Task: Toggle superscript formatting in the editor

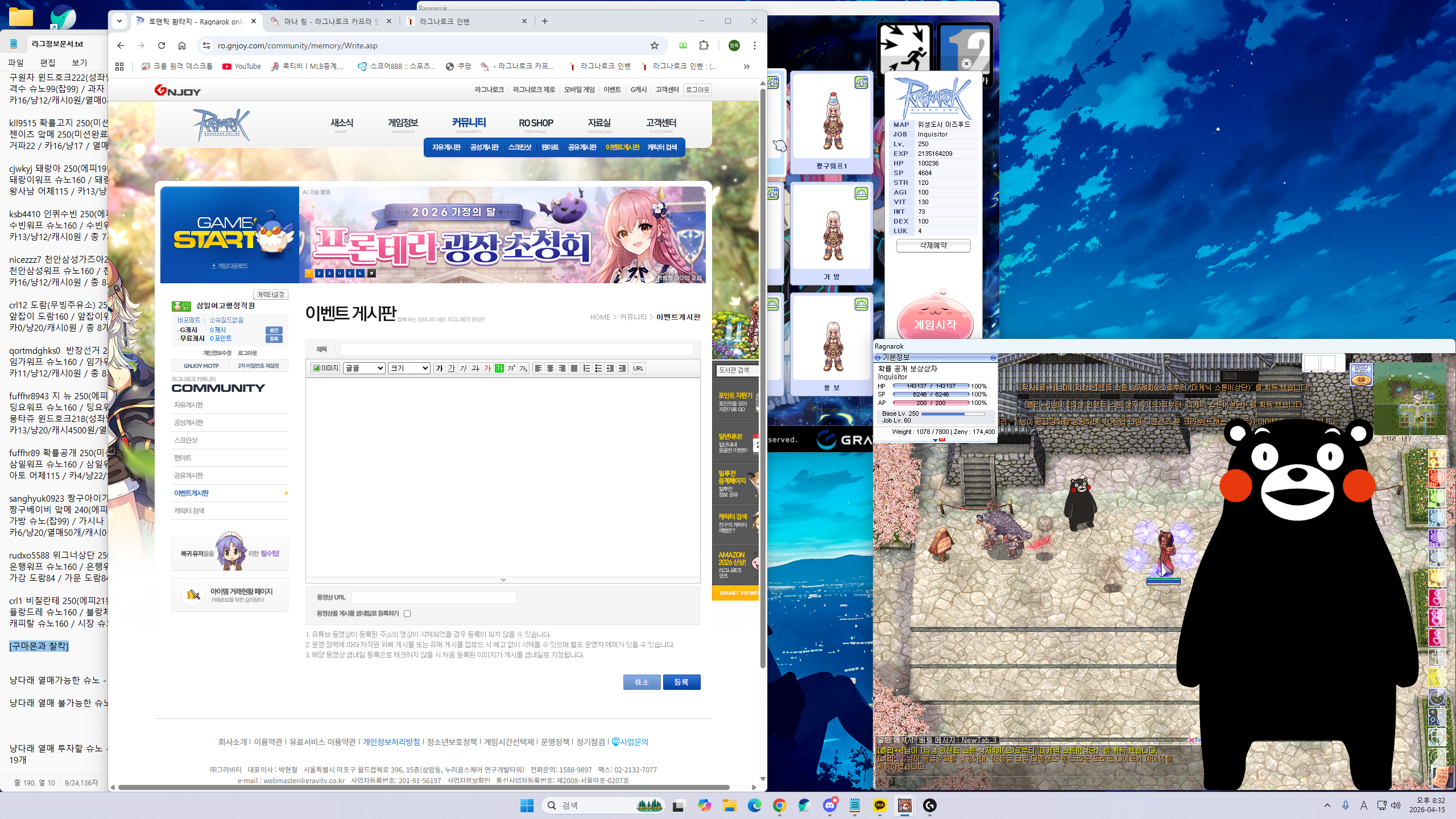Action: (x=511, y=368)
